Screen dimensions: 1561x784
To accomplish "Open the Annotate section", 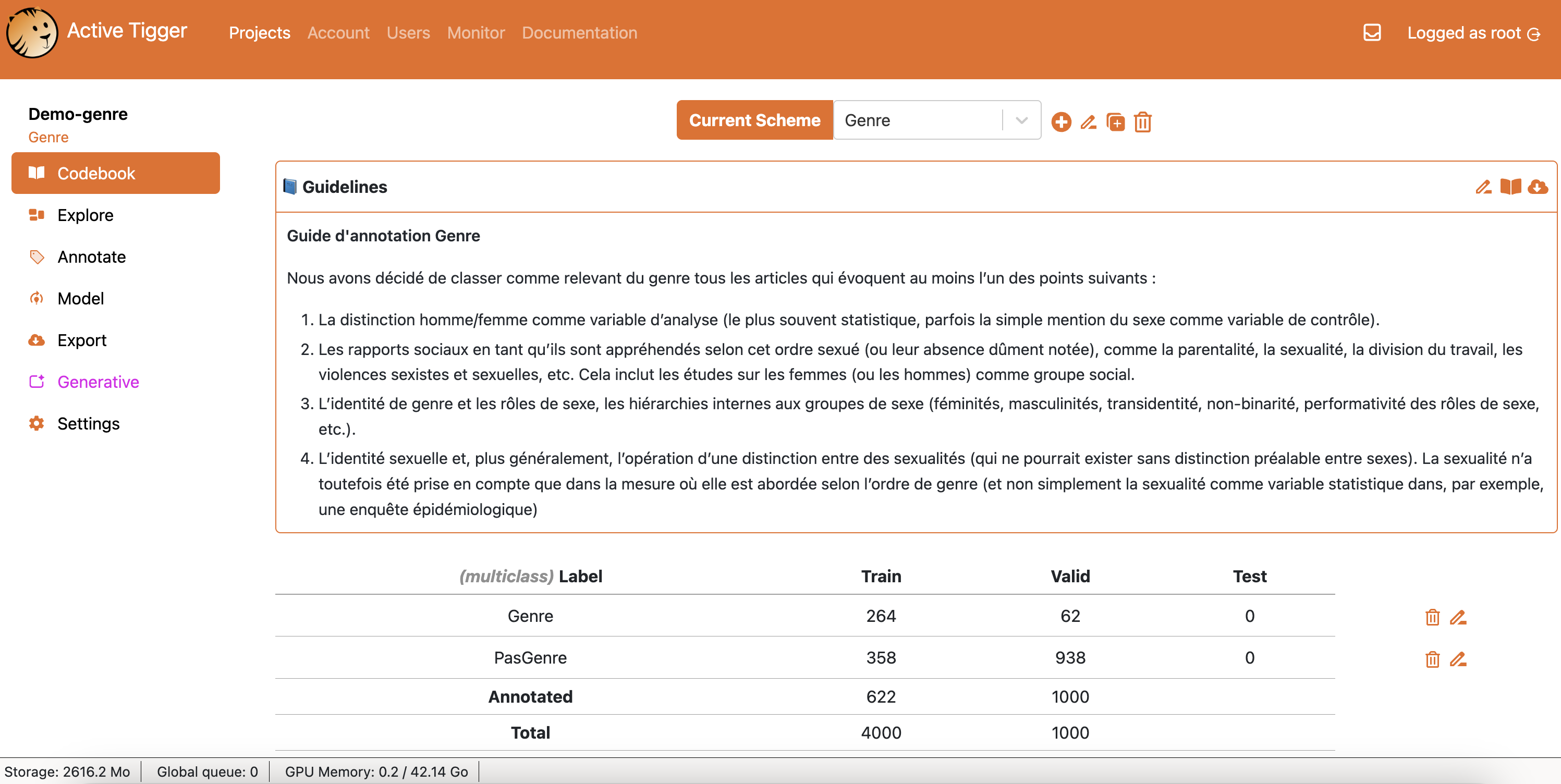I will click(x=116, y=257).
